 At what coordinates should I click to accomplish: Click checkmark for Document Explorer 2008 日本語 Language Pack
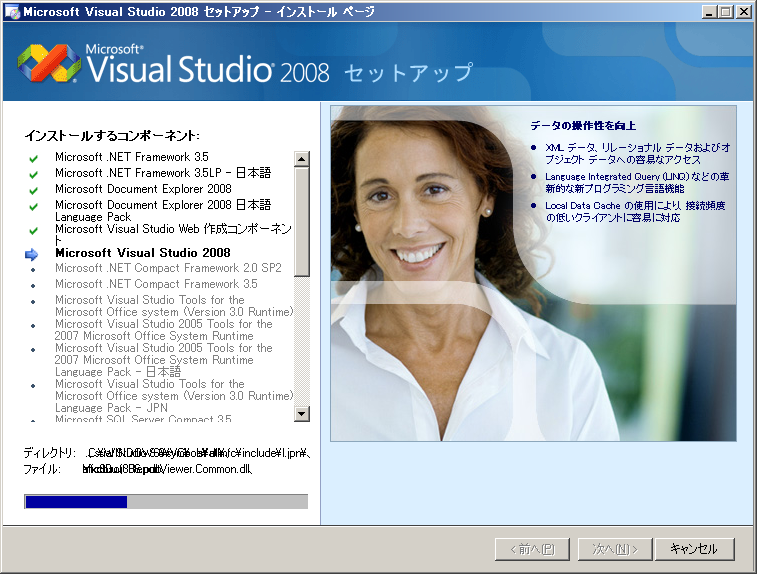tap(33, 206)
